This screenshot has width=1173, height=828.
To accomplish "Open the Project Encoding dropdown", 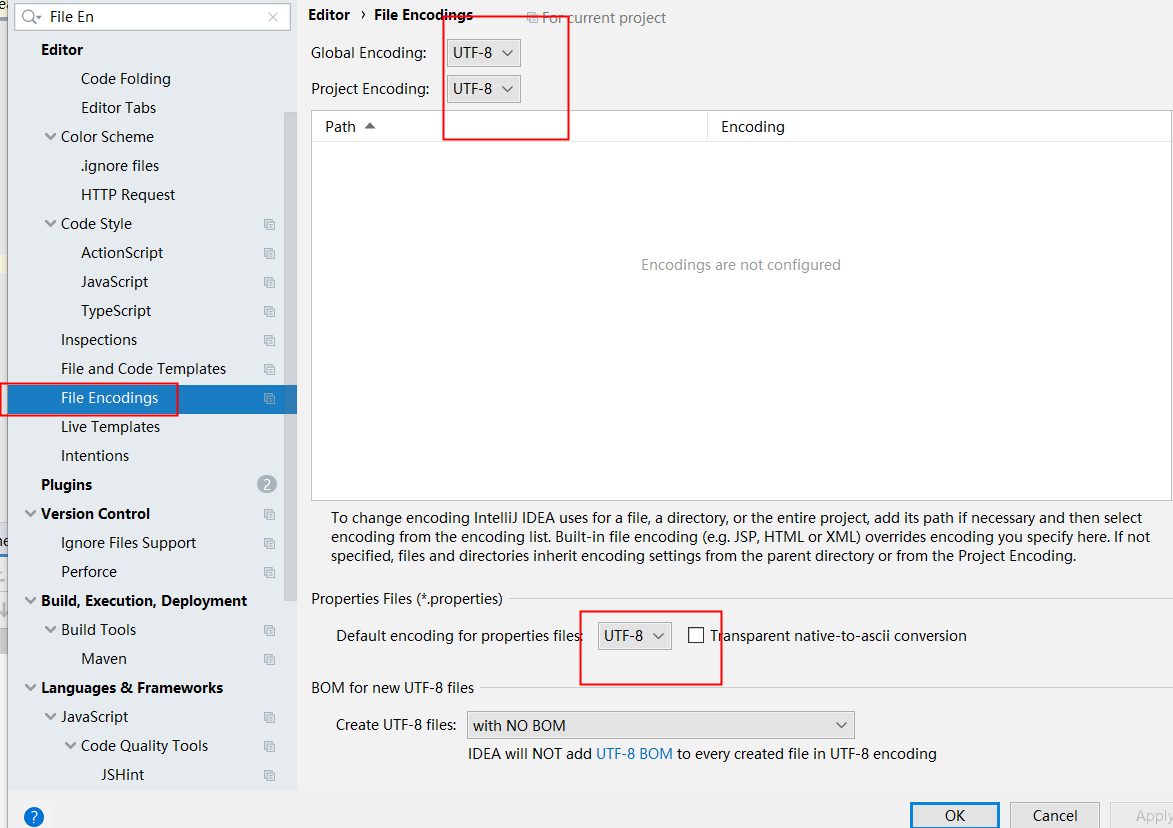I will click(483, 89).
